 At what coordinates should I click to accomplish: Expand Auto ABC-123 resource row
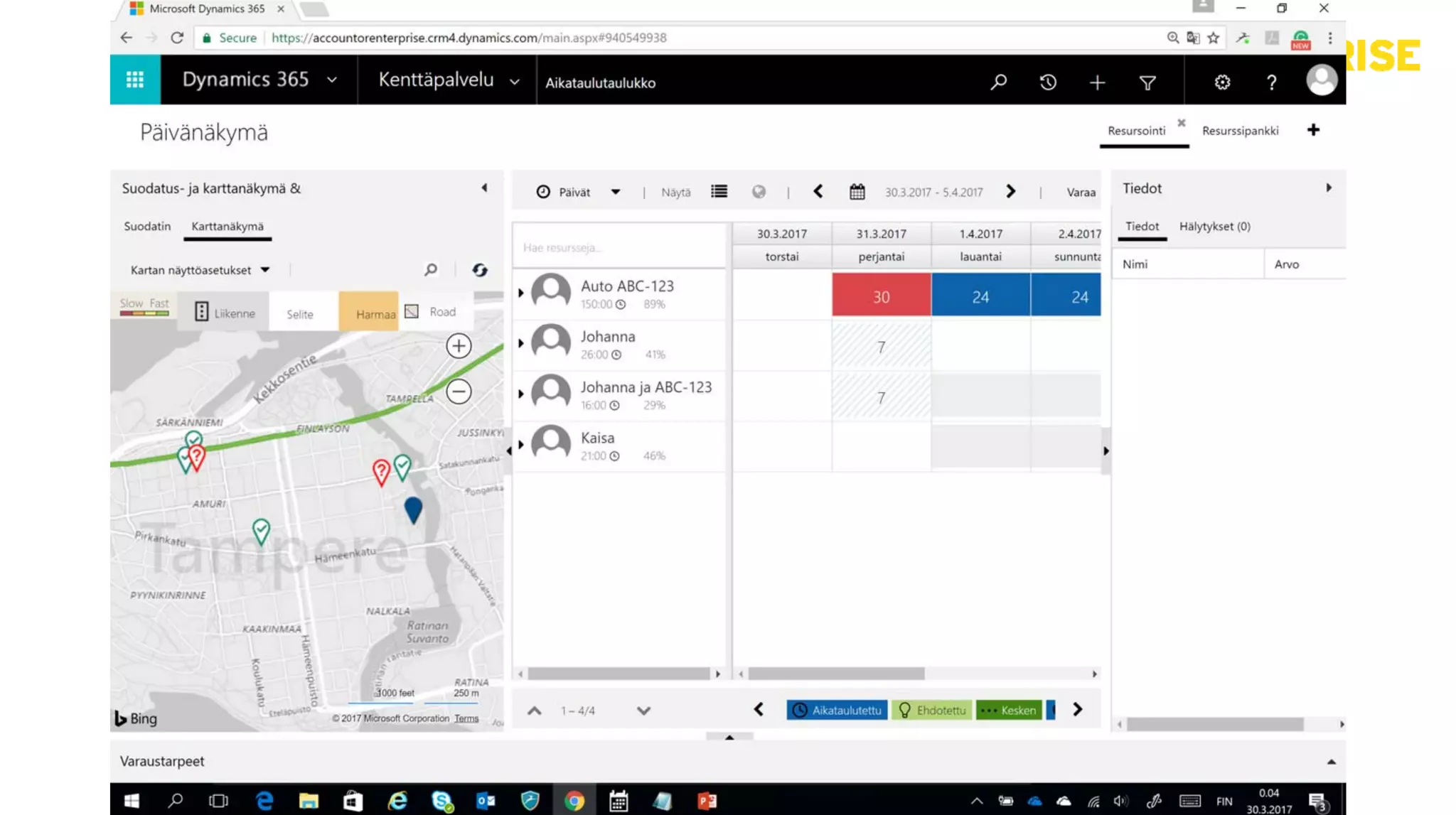tap(521, 293)
